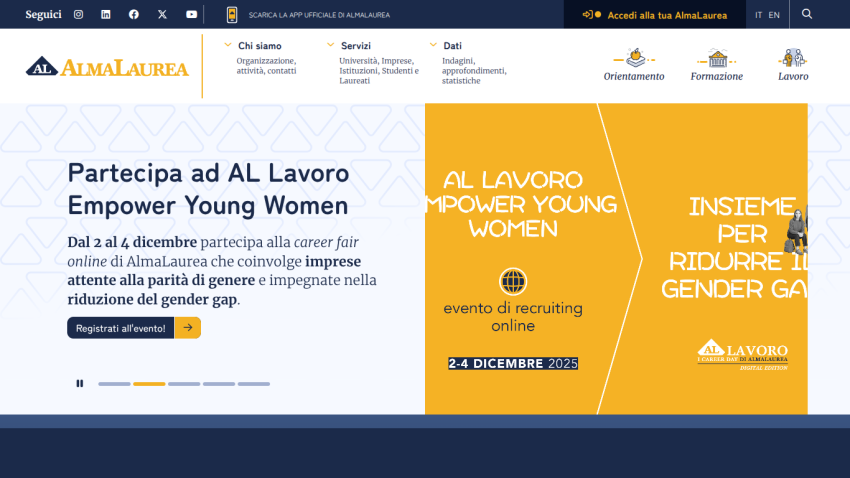The height and width of the screenshot is (478, 850).
Task: Open the YouTube channel icon
Action: (x=191, y=15)
